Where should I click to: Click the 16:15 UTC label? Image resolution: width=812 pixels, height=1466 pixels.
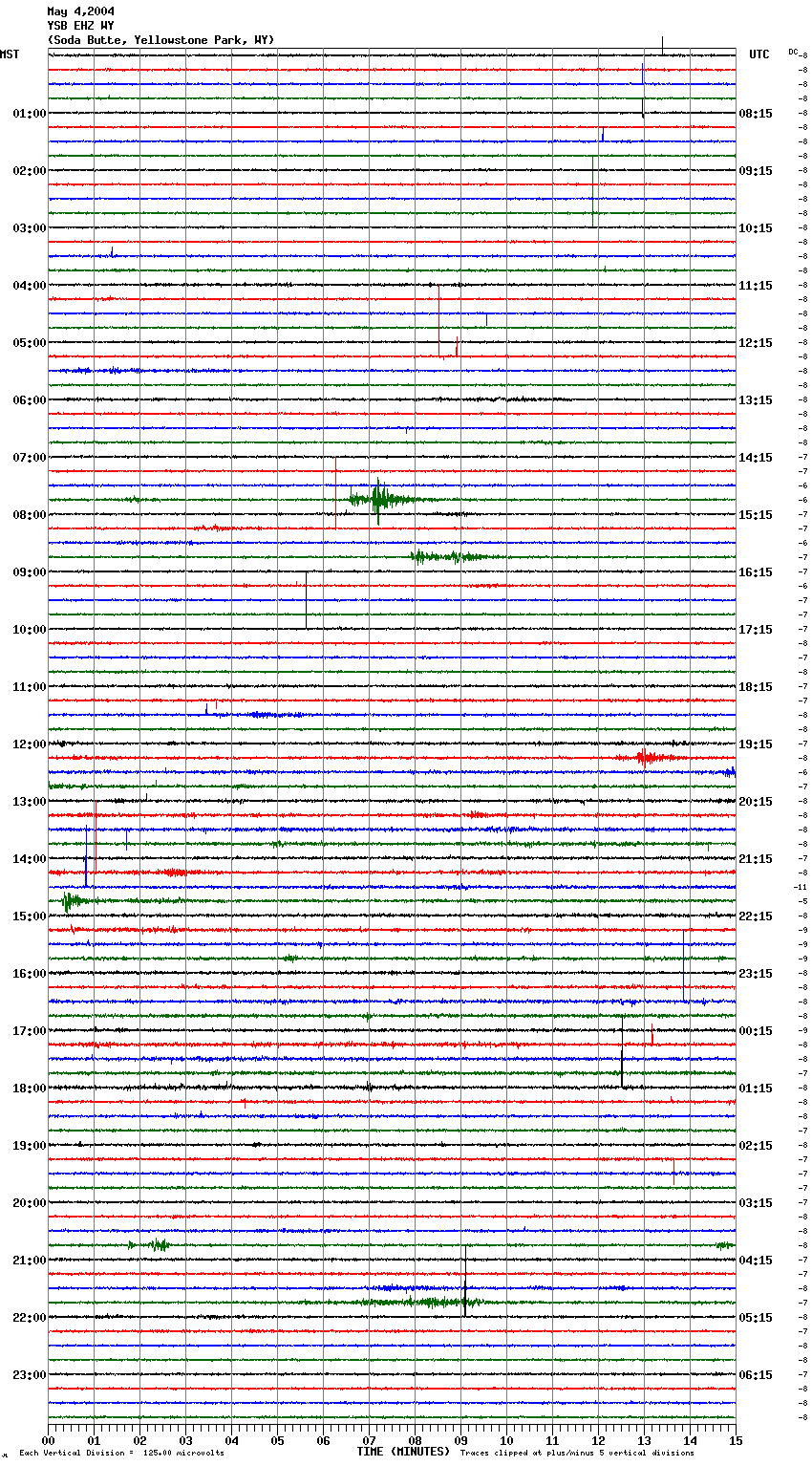[x=756, y=572]
